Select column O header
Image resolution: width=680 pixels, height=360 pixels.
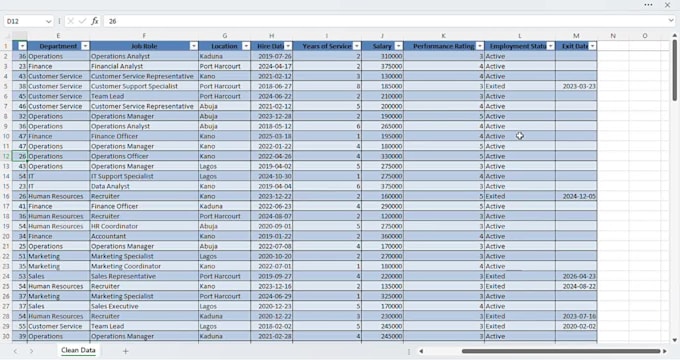(x=644, y=36)
